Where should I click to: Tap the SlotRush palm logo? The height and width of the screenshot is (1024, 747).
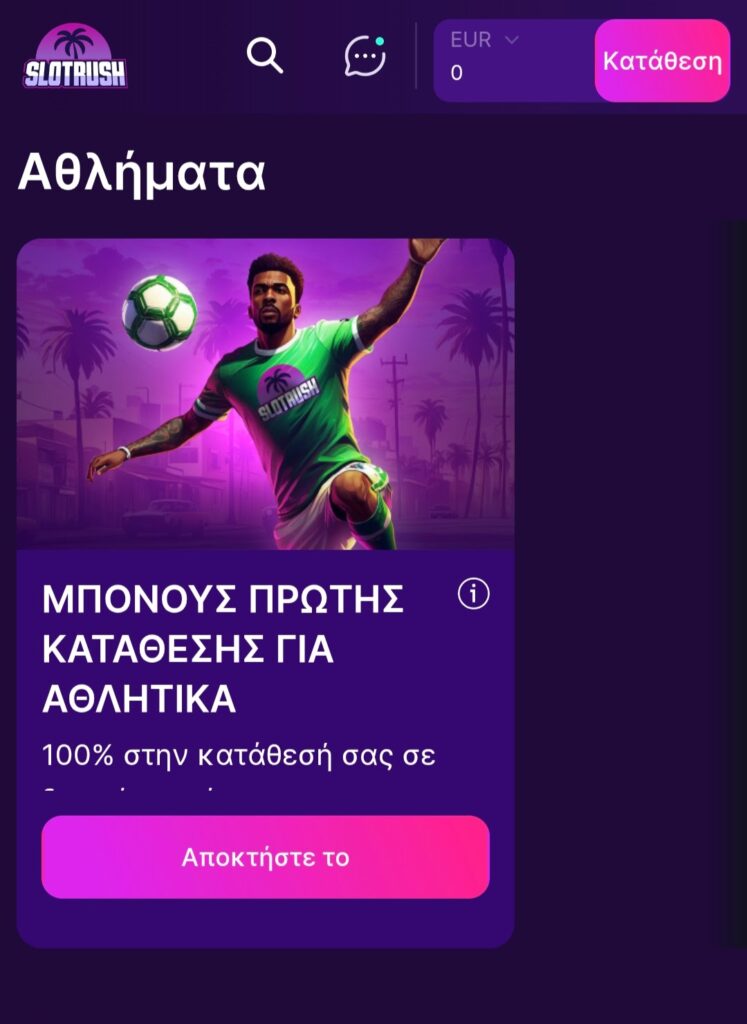(x=75, y=56)
